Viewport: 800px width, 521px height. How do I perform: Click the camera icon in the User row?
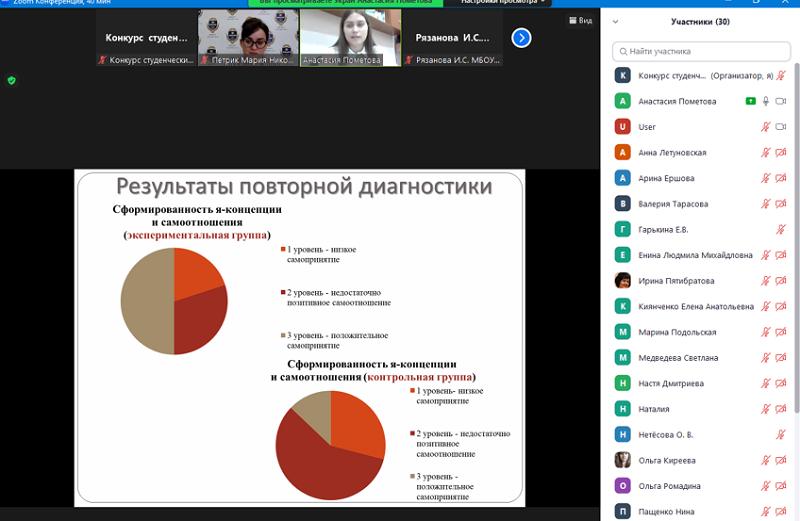tap(781, 127)
